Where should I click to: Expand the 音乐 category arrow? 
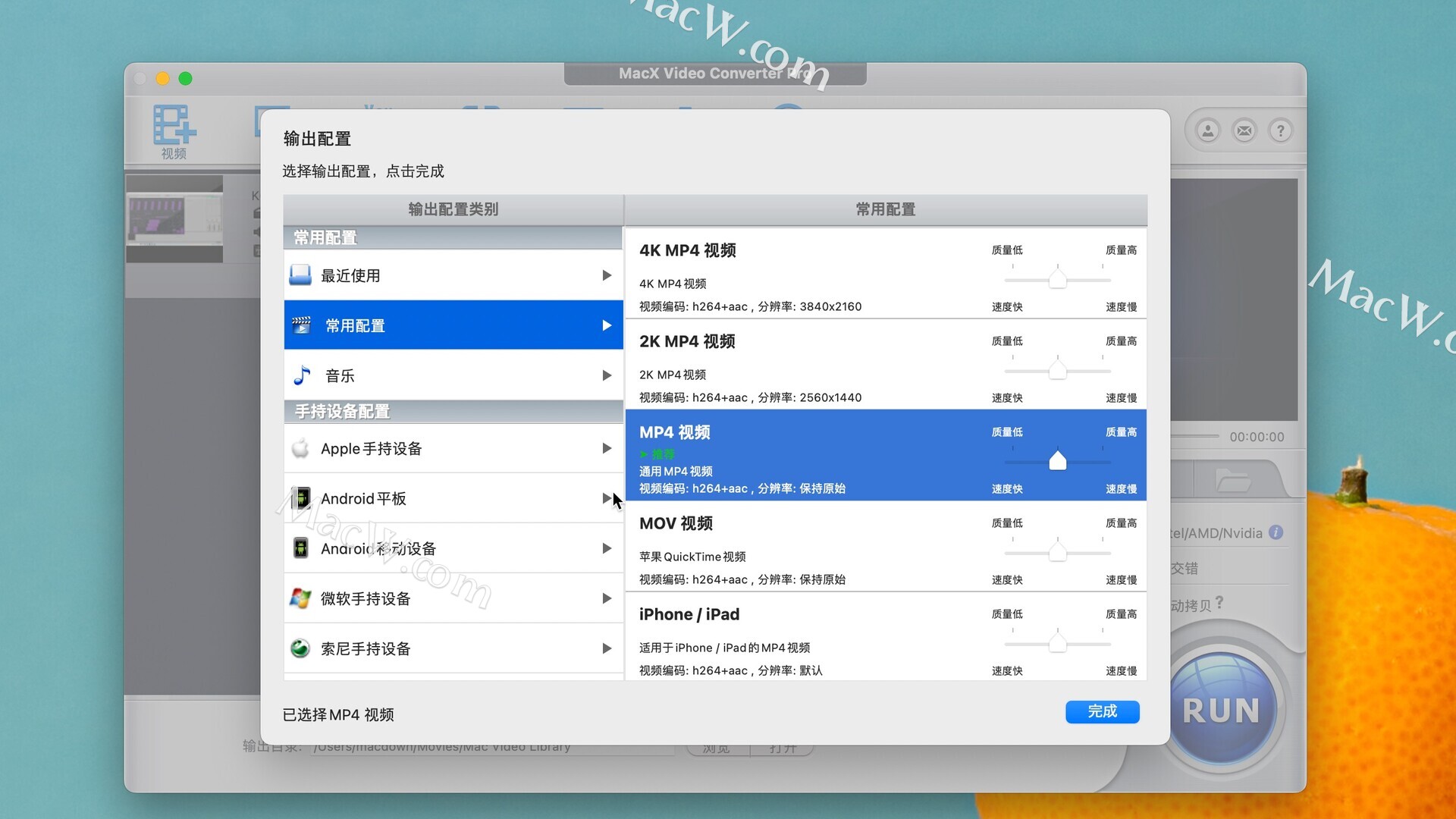point(607,375)
